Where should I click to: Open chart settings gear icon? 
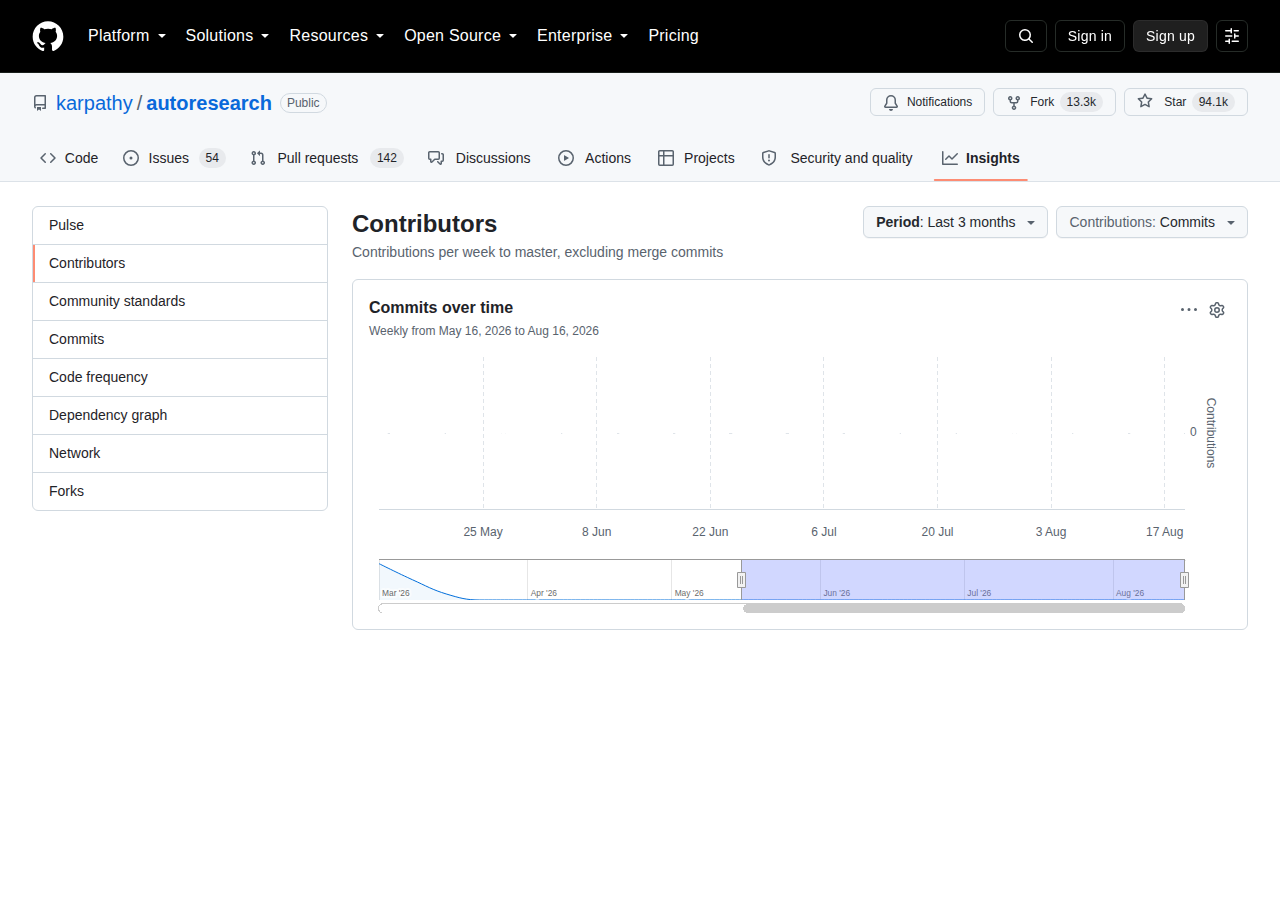(x=1217, y=310)
